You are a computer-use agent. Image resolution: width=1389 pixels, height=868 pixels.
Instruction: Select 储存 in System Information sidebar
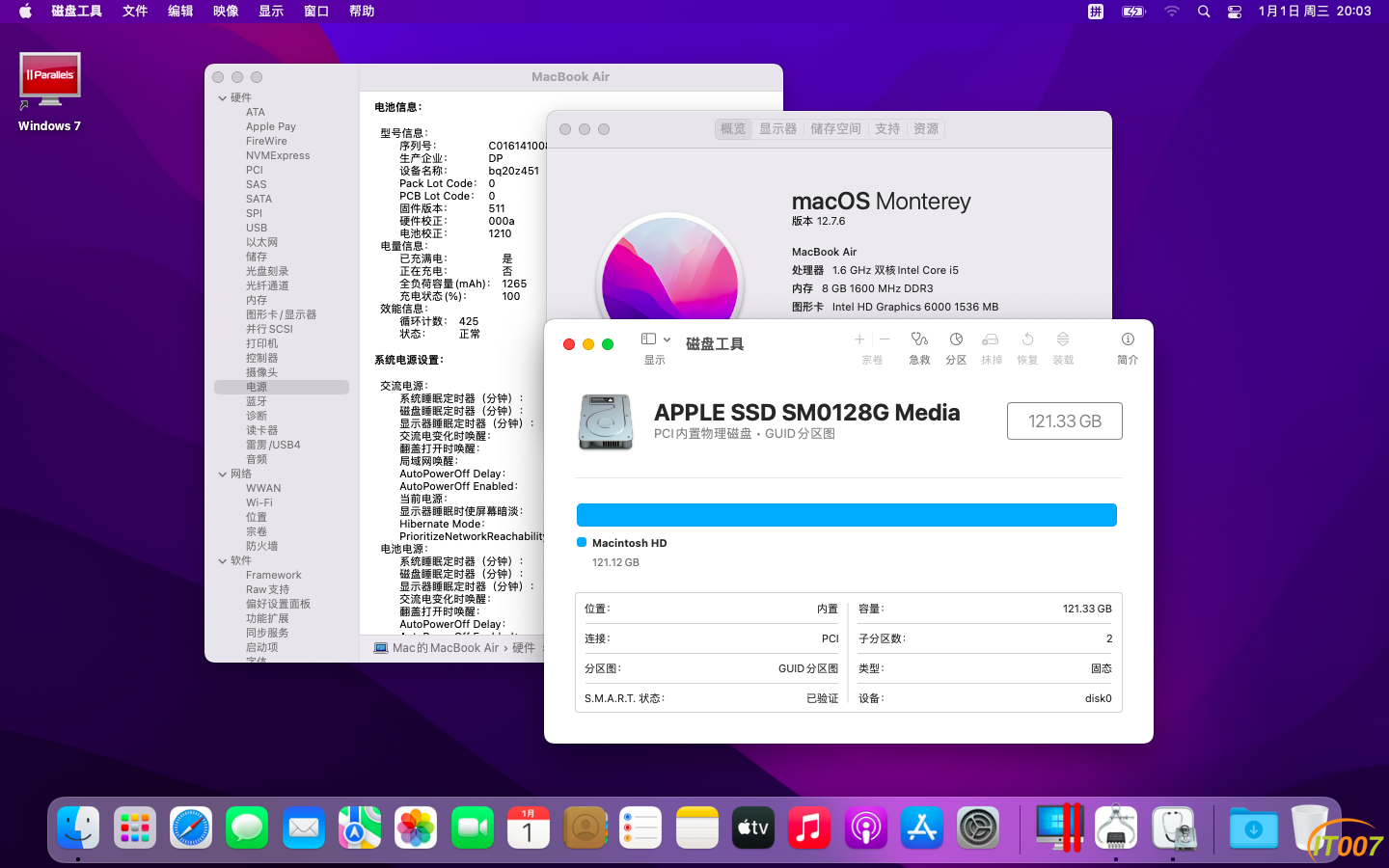pyautogui.click(x=282, y=257)
